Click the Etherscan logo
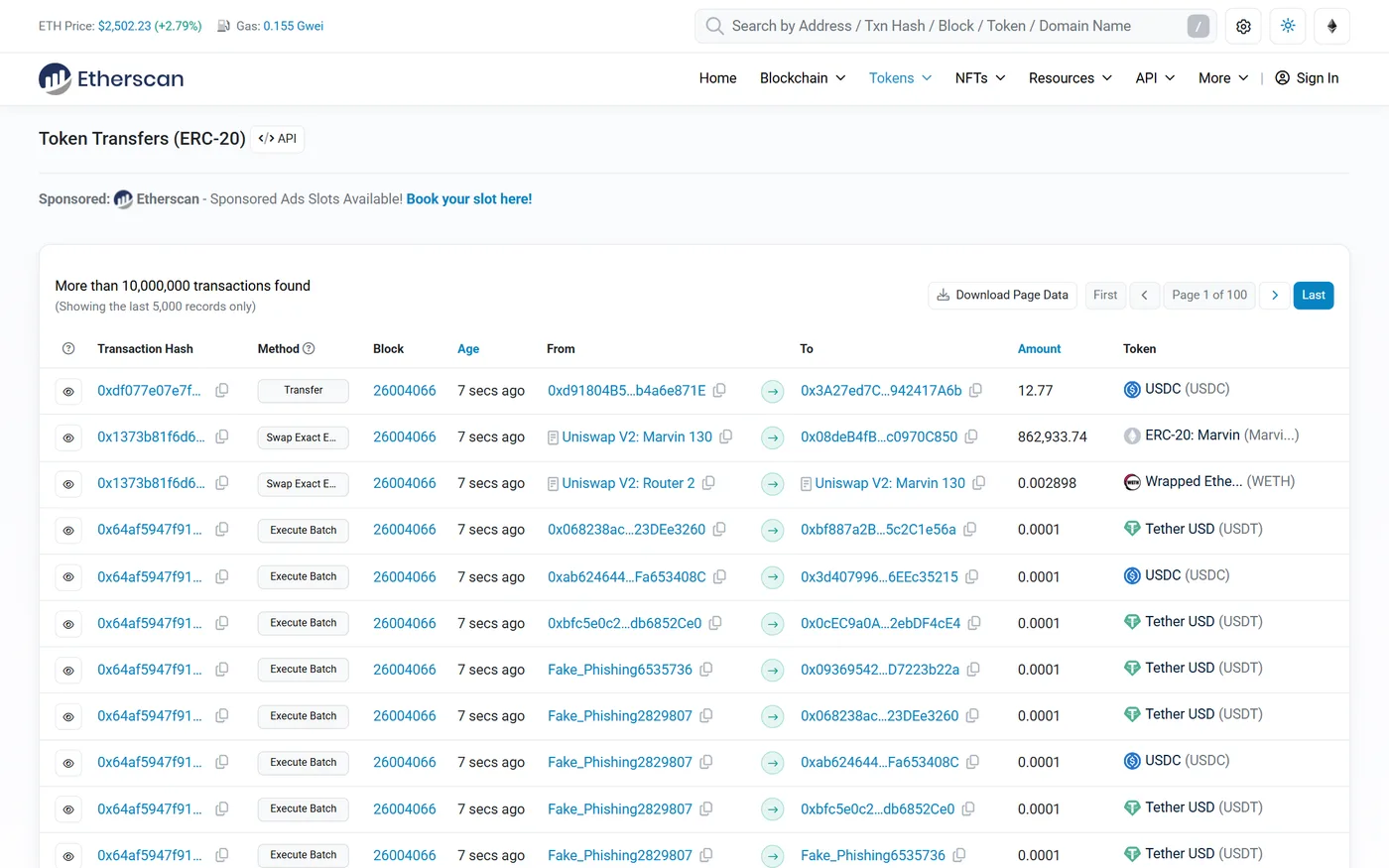1389x868 pixels. coord(111,78)
